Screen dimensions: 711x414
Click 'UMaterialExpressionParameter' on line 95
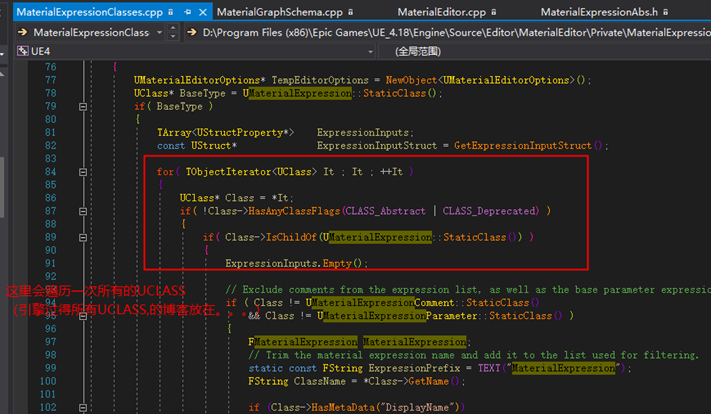[x=397, y=316]
